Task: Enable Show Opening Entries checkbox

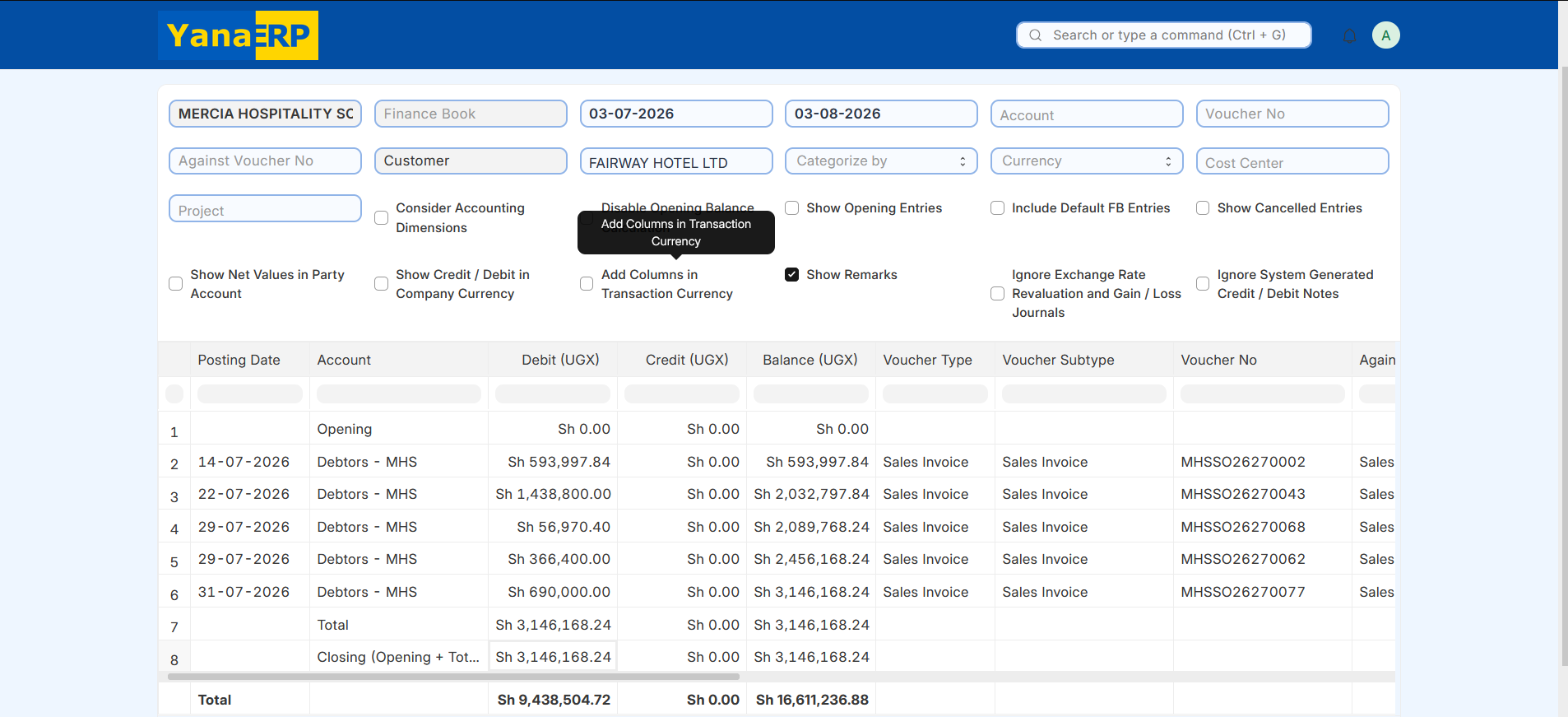Action: pos(791,208)
